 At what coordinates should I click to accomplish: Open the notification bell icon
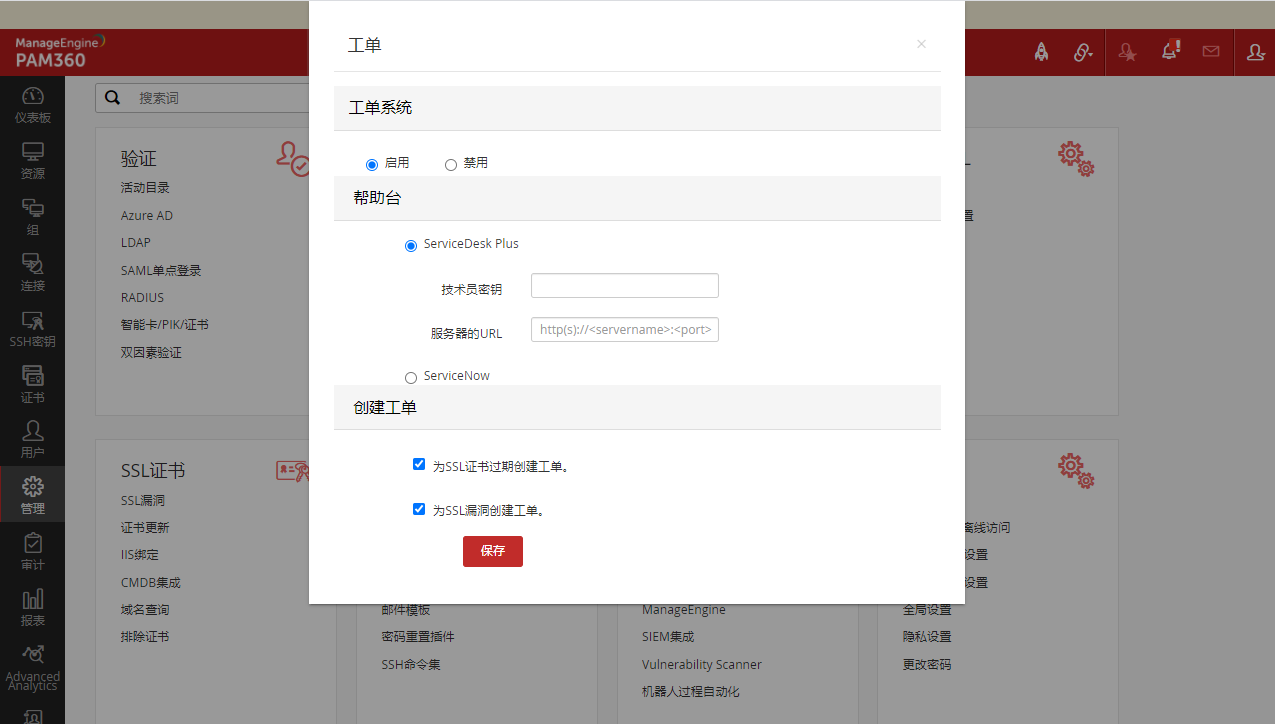[x=1170, y=50]
